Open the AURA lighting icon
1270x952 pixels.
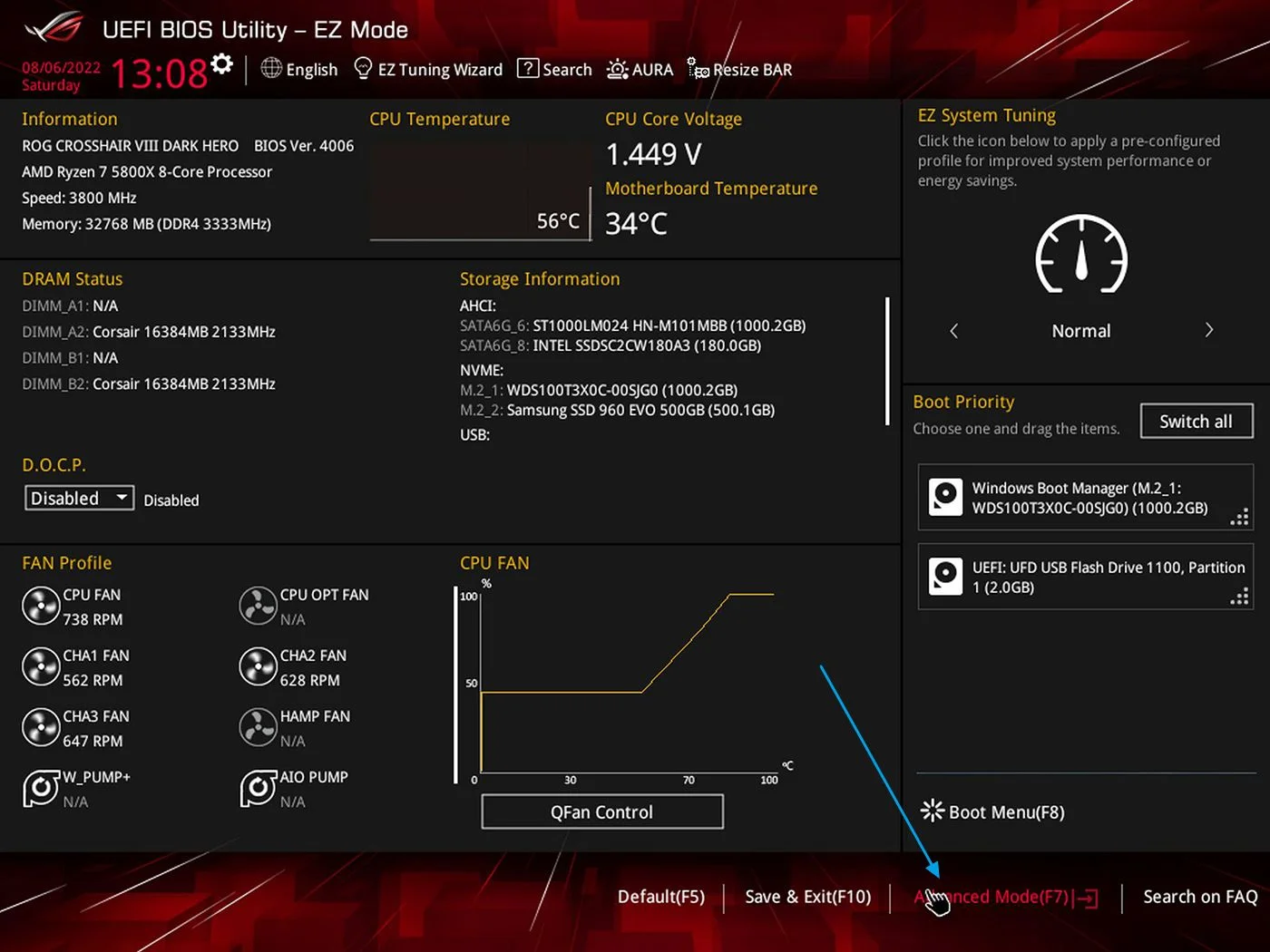pos(618,69)
